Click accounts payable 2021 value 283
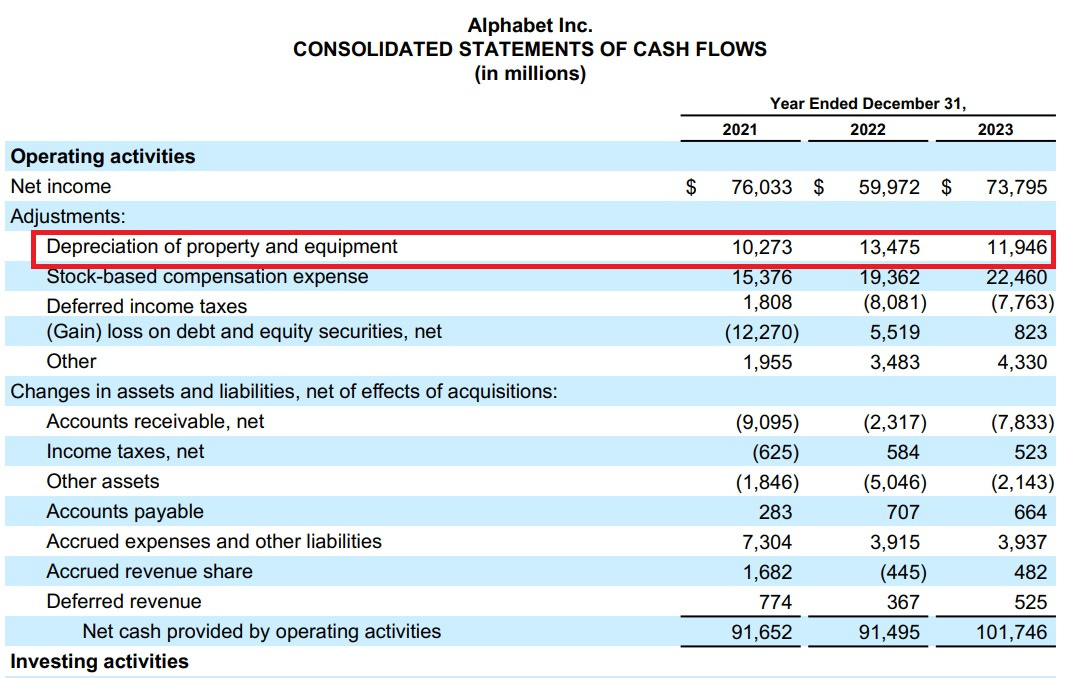 click(775, 512)
